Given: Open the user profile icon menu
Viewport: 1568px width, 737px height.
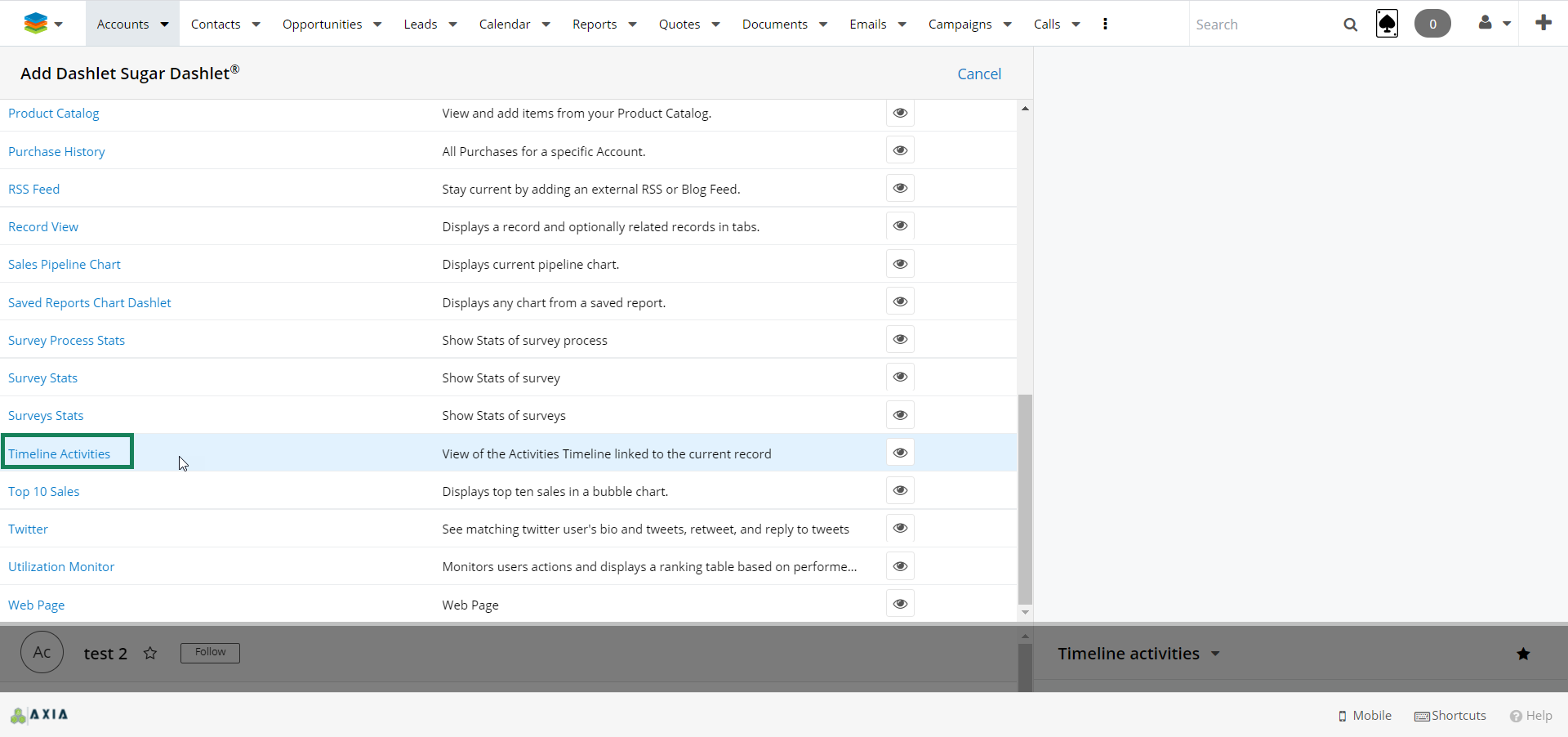Looking at the screenshot, I should point(1486,24).
